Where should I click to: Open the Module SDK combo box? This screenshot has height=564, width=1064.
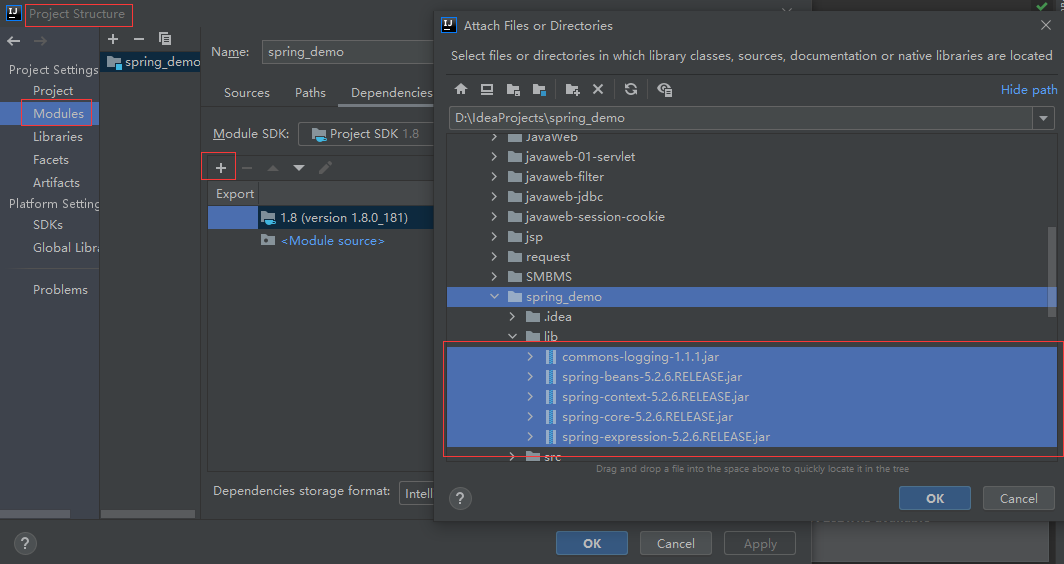point(366,134)
